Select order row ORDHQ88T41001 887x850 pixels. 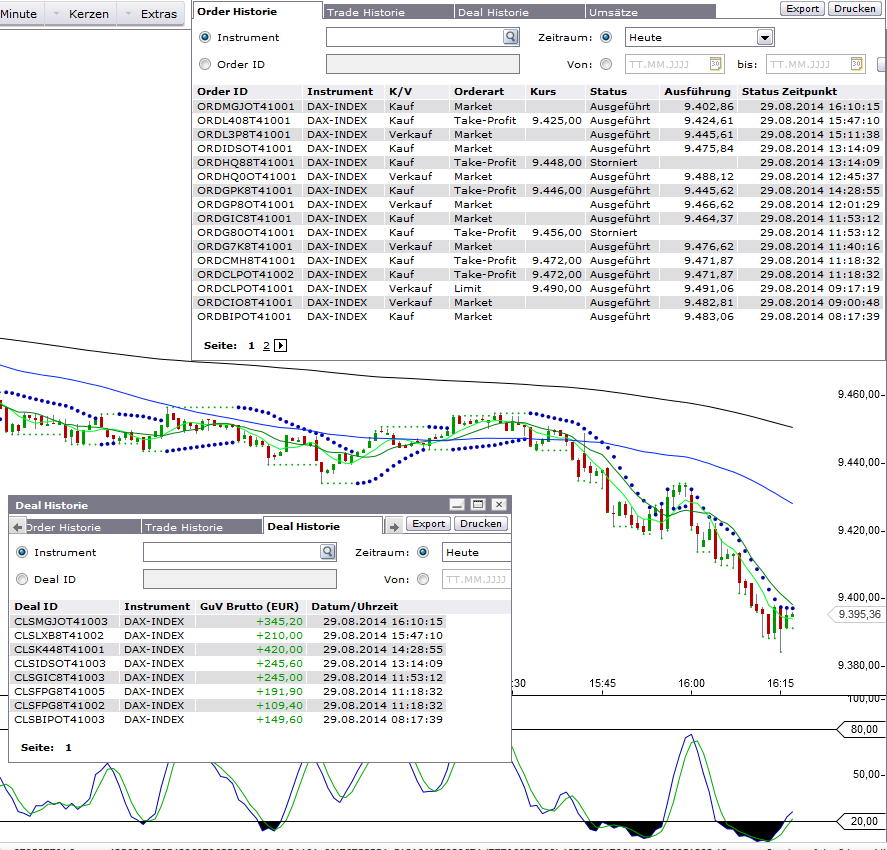pyautogui.click(x=539, y=162)
